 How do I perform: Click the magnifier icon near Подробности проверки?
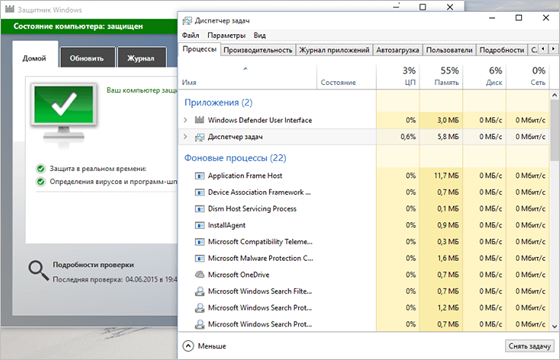click(x=39, y=271)
